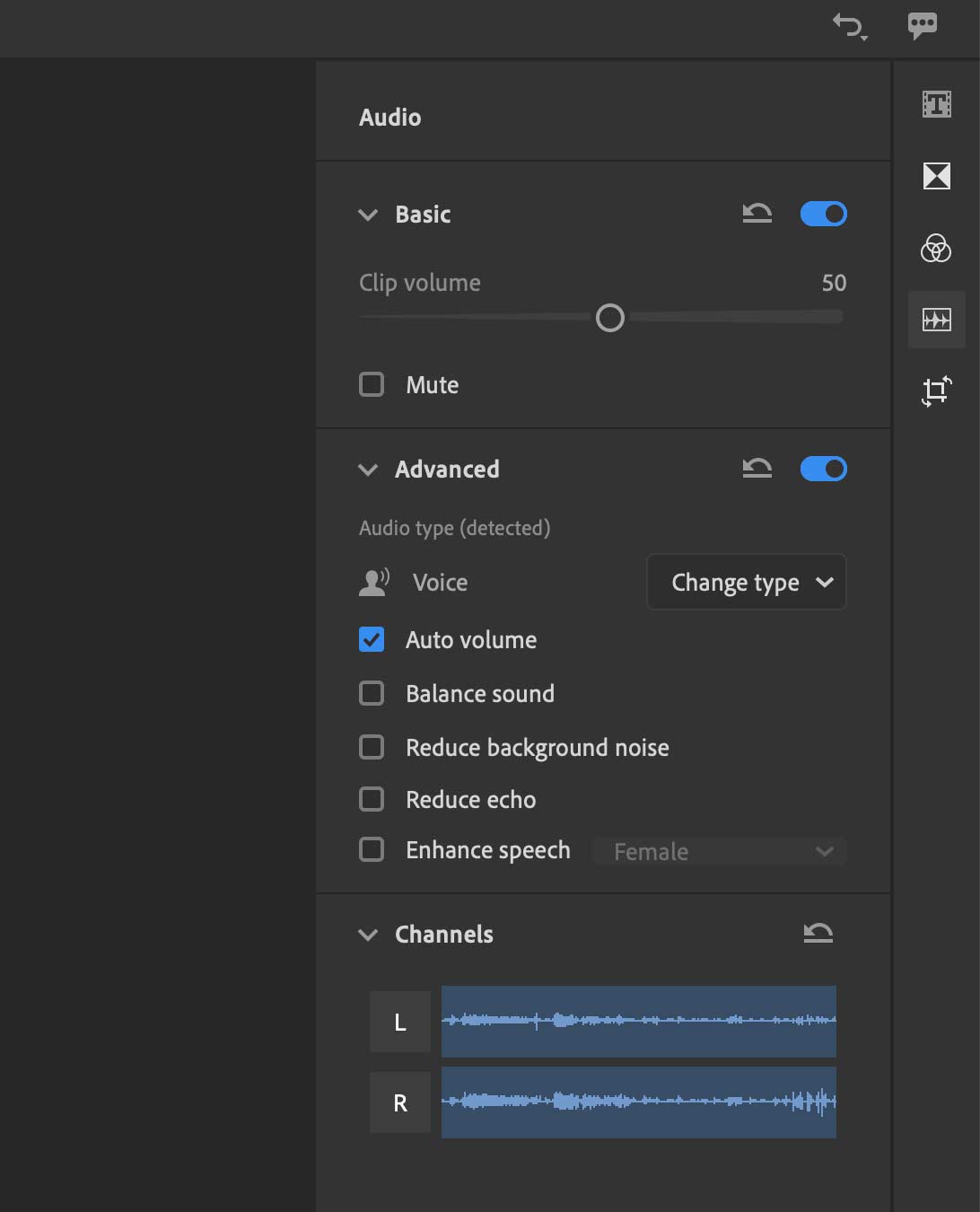Screen dimensions: 980x1212
Task: Click the Clip volume value 50
Action: 834,283
